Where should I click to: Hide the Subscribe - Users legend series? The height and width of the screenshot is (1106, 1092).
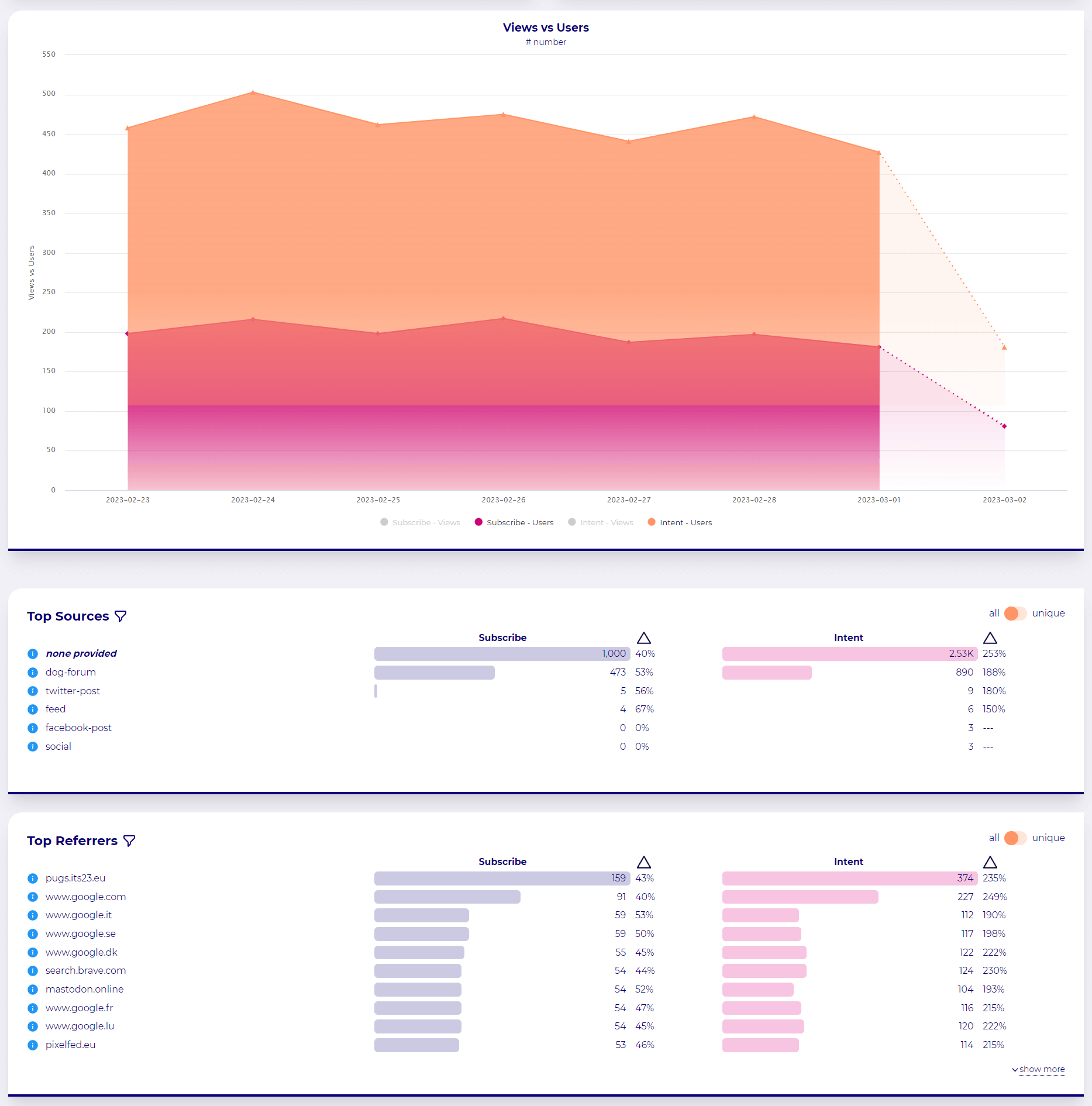(514, 523)
